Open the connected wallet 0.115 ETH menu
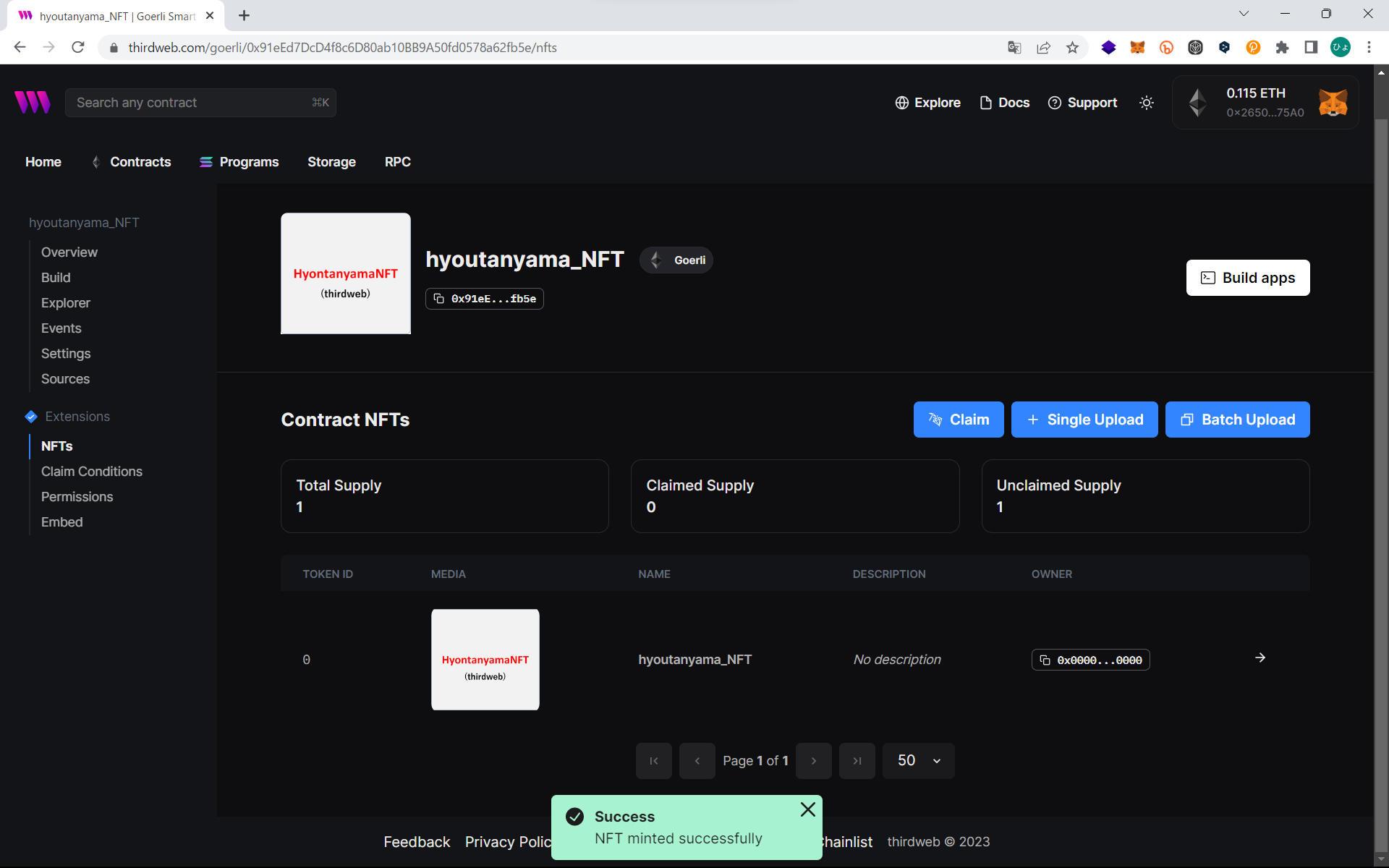 tap(1265, 103)
